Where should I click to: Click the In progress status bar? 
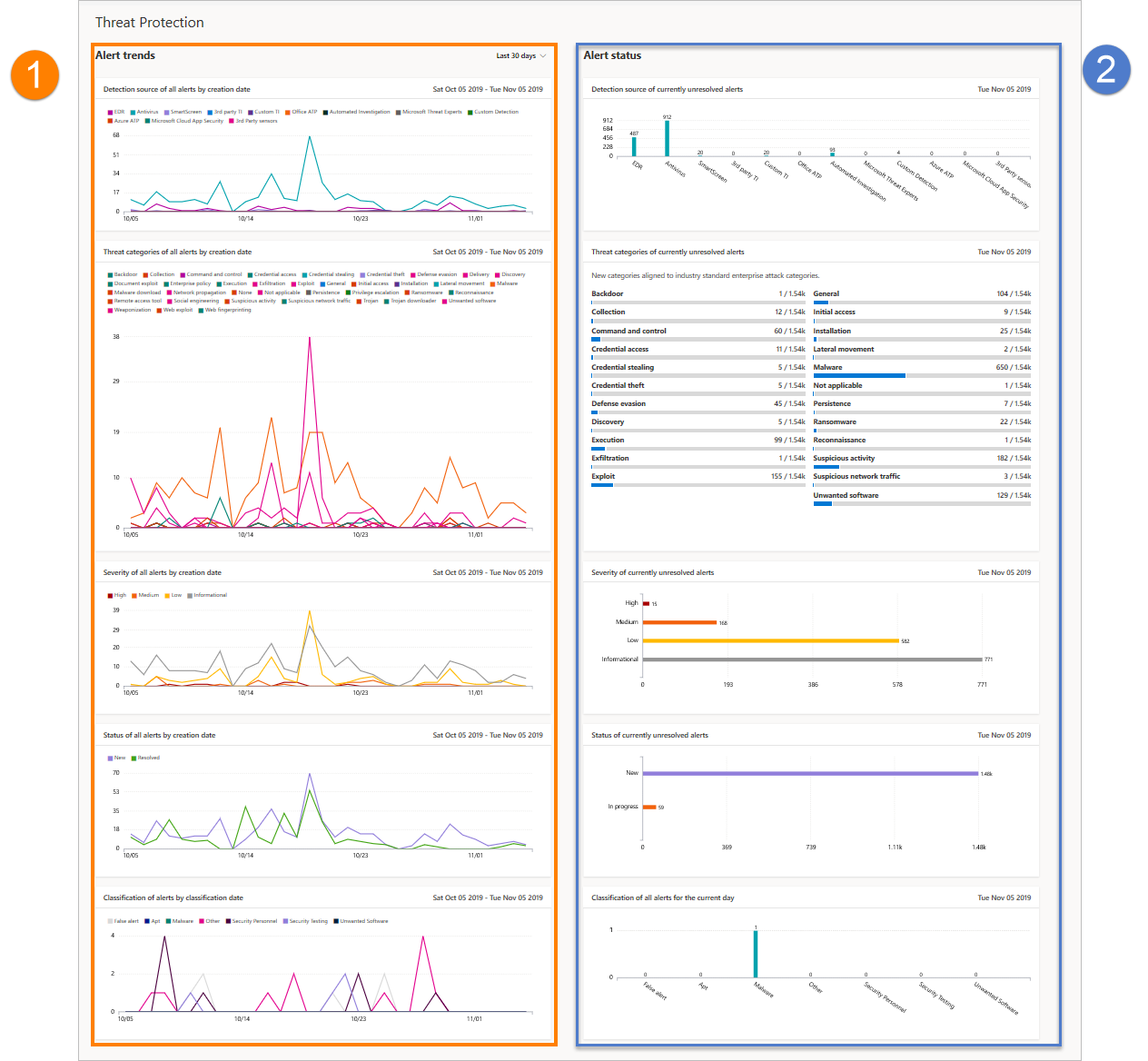coord(648,807)
